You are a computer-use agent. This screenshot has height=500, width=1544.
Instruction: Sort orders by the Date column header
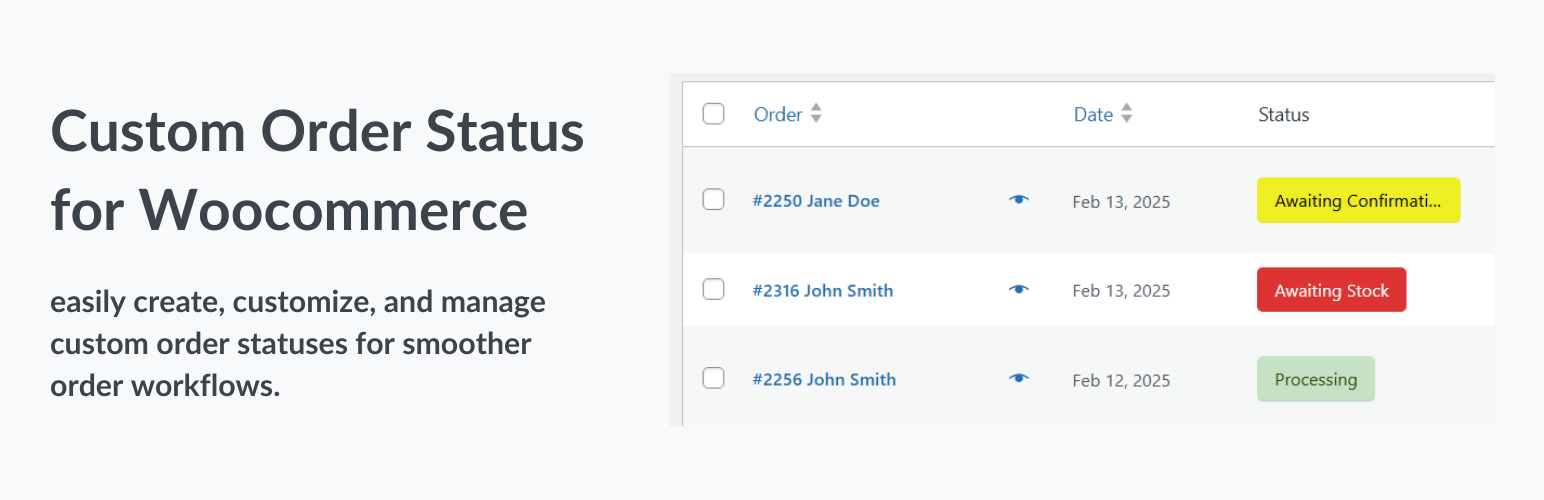click(1093, 114)
